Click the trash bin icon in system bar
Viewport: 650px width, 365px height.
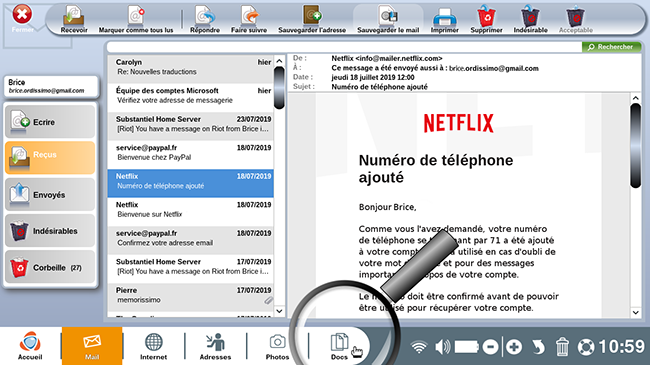(562, 347)
